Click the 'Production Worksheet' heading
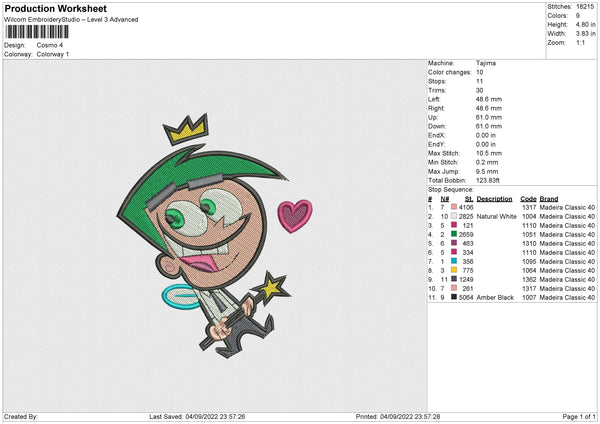600x424 pixels. (x=55, y=8)
